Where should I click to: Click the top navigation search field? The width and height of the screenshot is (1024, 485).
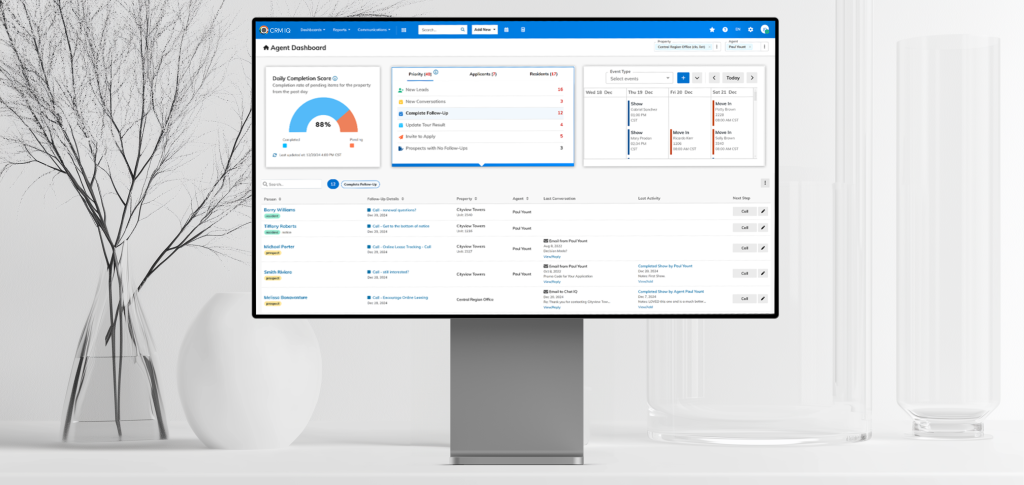click(x=441, y=30)
